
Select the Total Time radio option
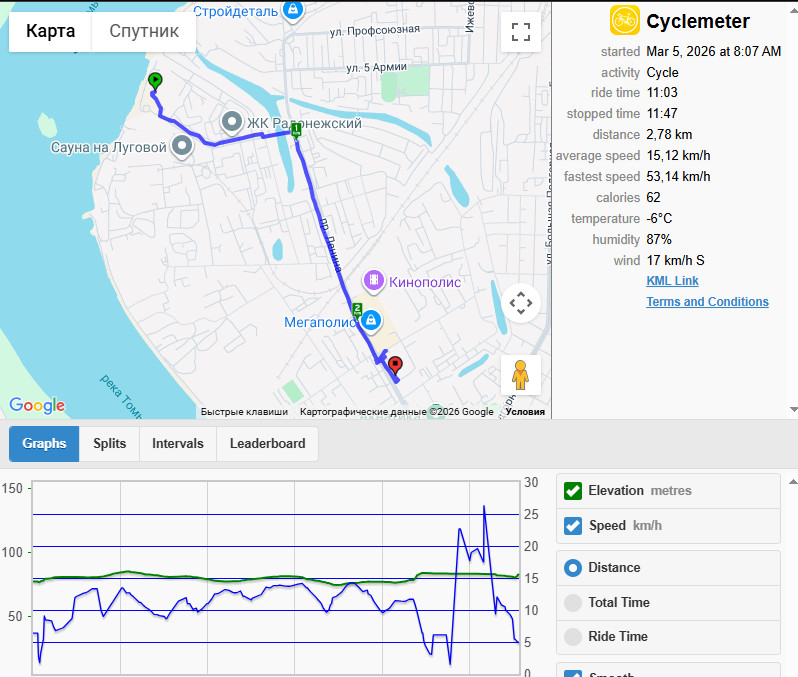(x=573, y=602)
